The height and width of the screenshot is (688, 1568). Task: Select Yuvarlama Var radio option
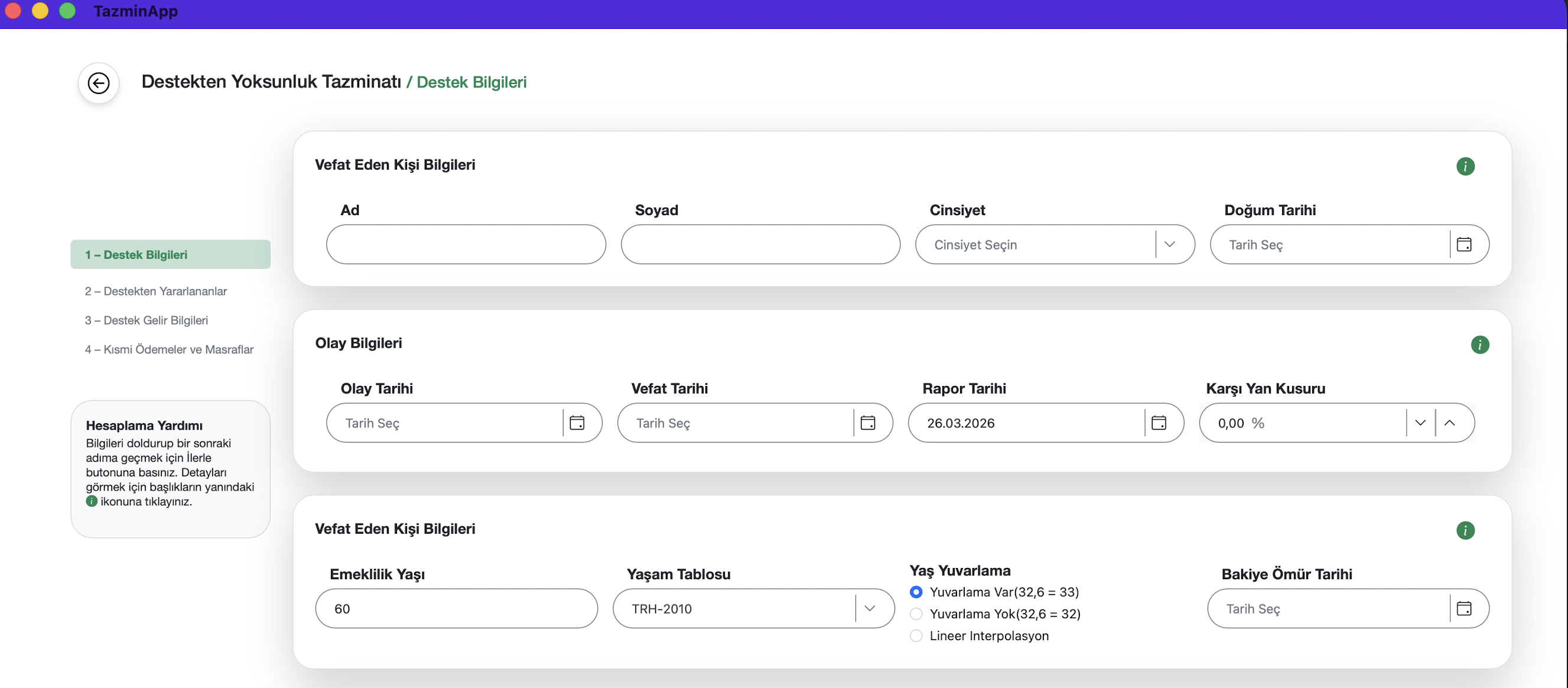pyautogui.click(x=916, y=592)
